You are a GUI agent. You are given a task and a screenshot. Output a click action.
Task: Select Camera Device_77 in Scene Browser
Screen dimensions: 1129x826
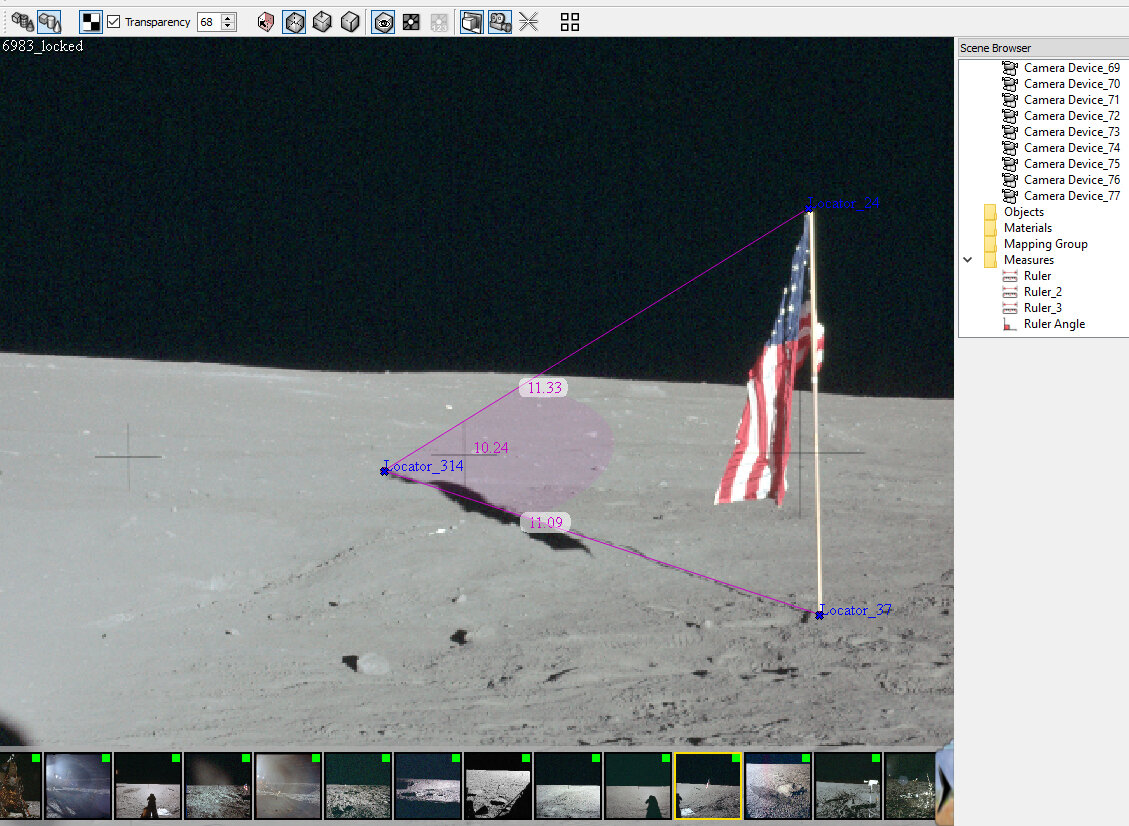click(1071, 196)
